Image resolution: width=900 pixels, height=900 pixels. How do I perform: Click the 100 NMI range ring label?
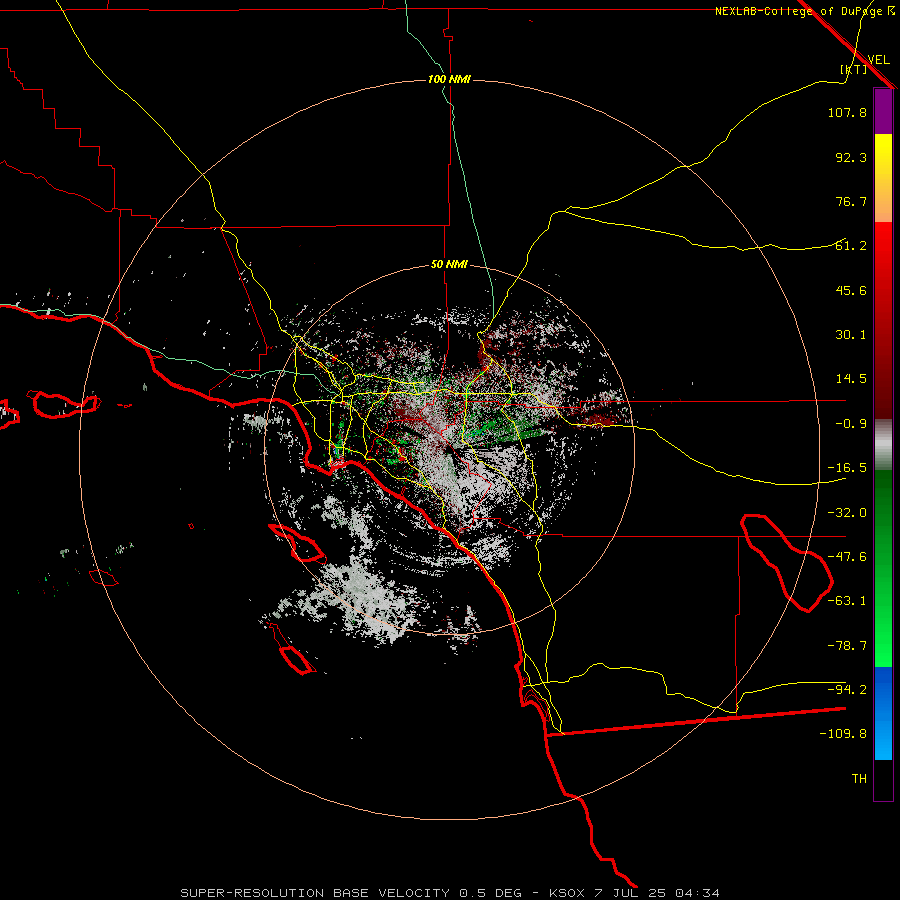click(x=449, y=79)
